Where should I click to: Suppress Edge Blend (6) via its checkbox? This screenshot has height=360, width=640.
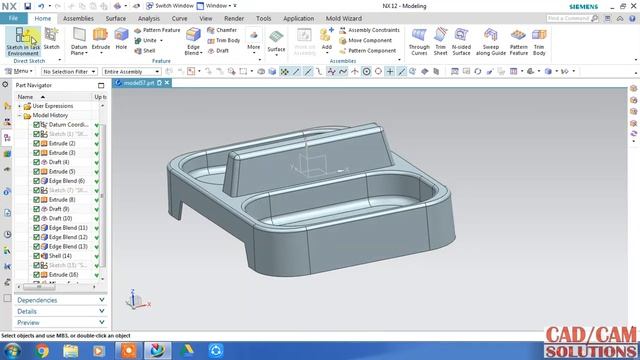(x=36, y=181)
